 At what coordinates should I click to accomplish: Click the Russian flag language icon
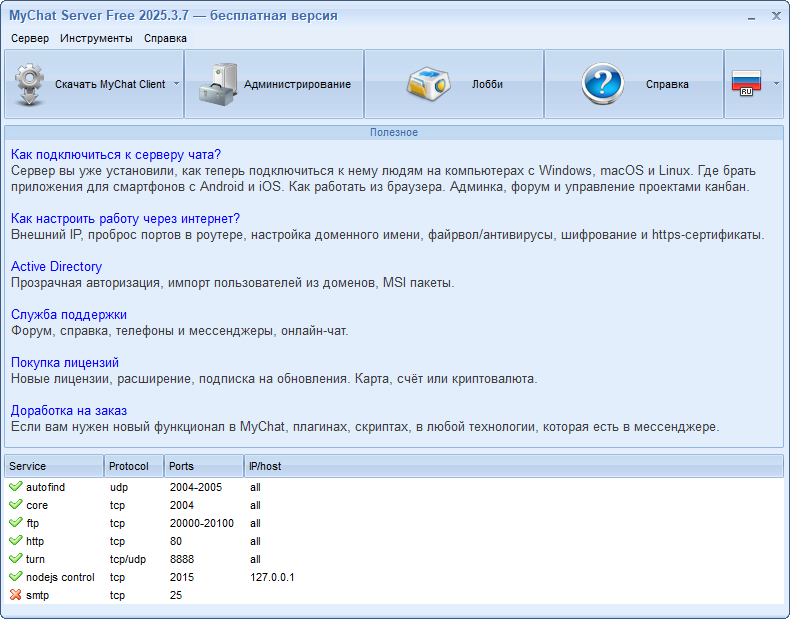click(746, 84)
